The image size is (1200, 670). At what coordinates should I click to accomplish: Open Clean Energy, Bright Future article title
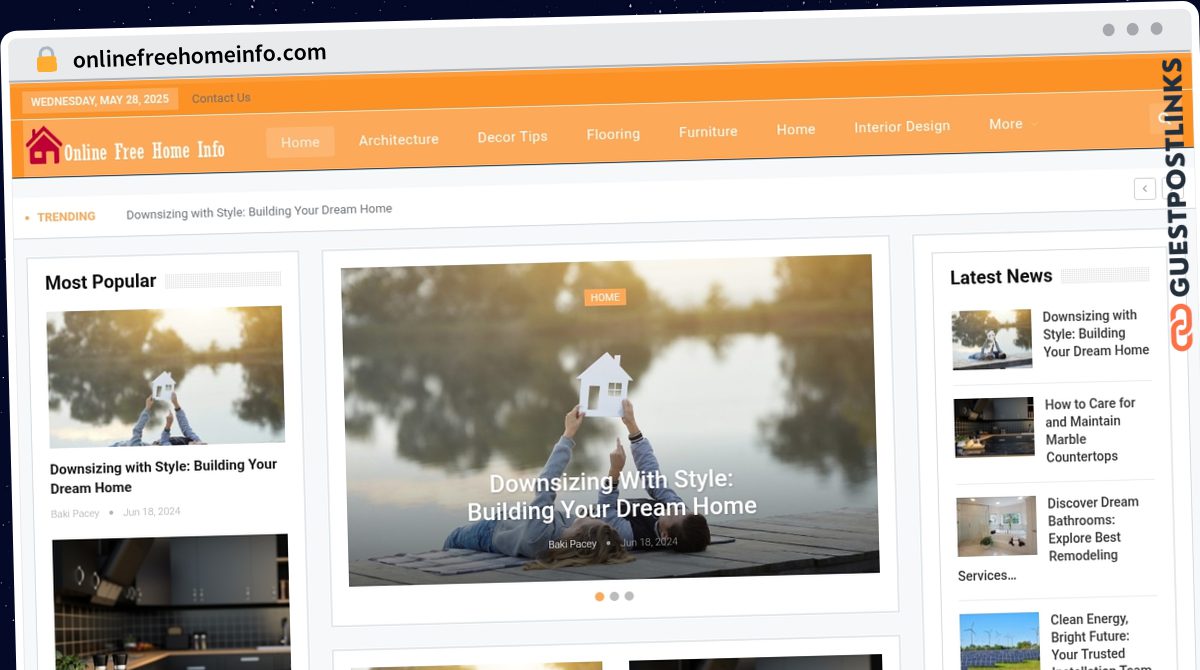[x=1099, y=641]
